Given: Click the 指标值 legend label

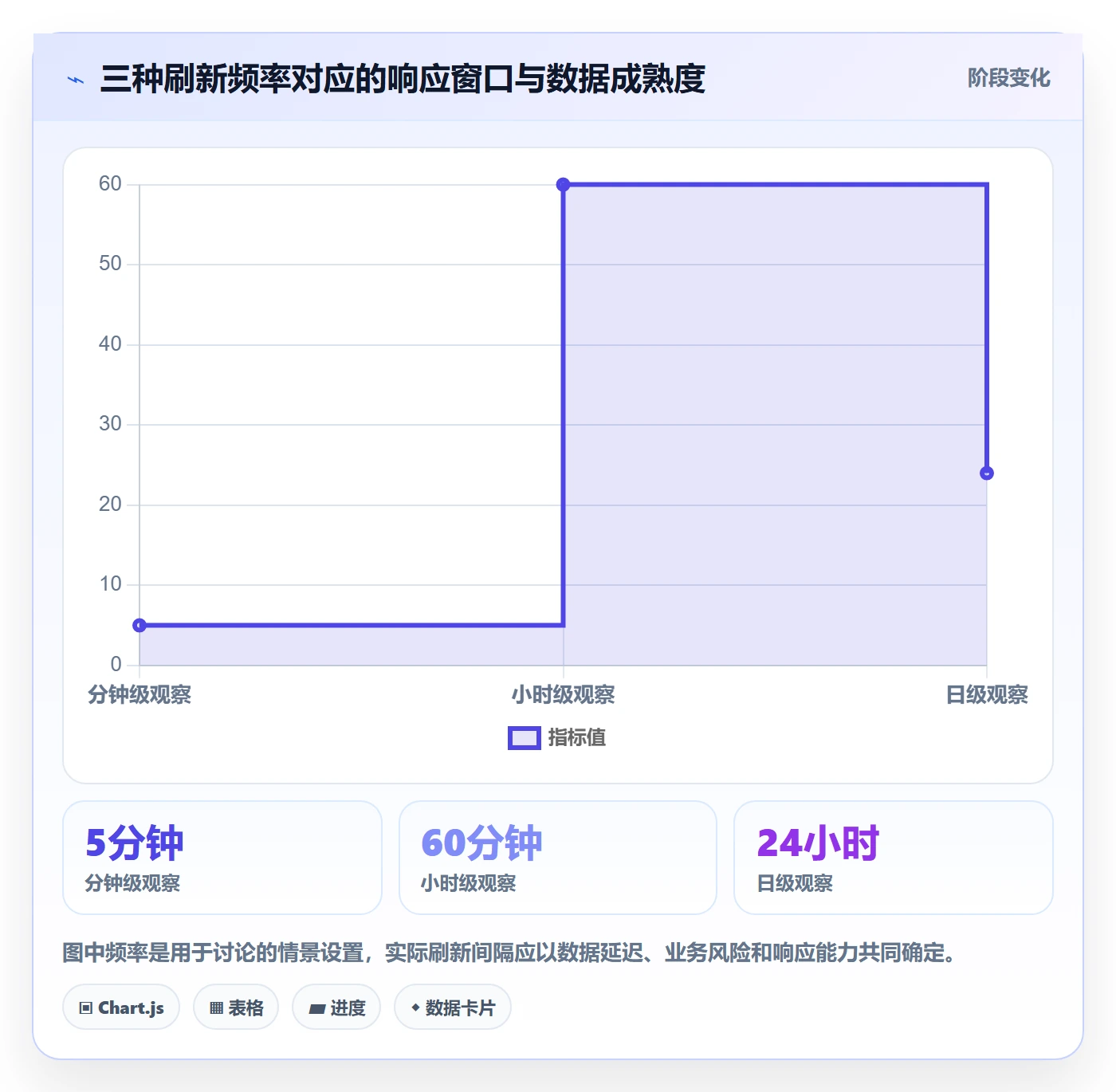Looking at the screenshot, I should click(x=577, y=738).
